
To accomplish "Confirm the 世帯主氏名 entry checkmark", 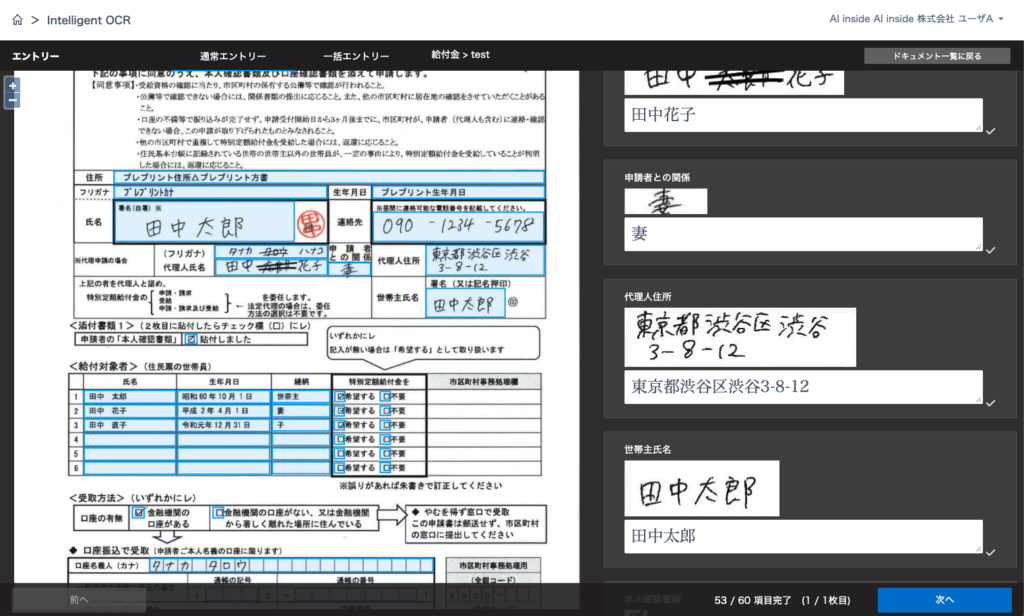I will (x=991, y=552).
